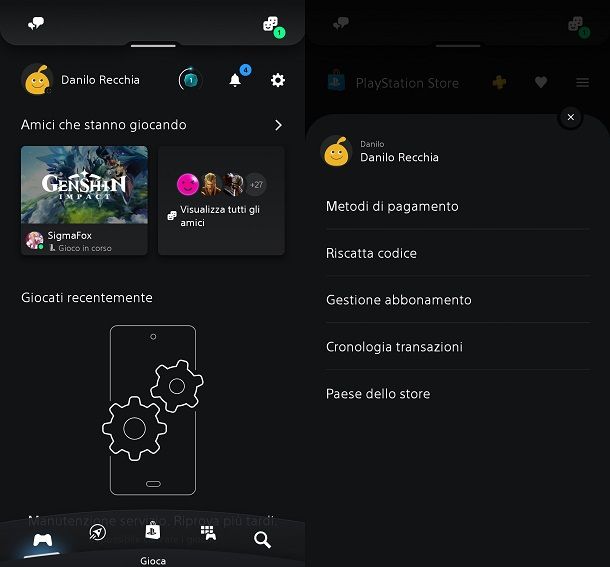Click the Giocati recentemente heading
Viewport: 610px width, 567px height.
pos(87,298)
